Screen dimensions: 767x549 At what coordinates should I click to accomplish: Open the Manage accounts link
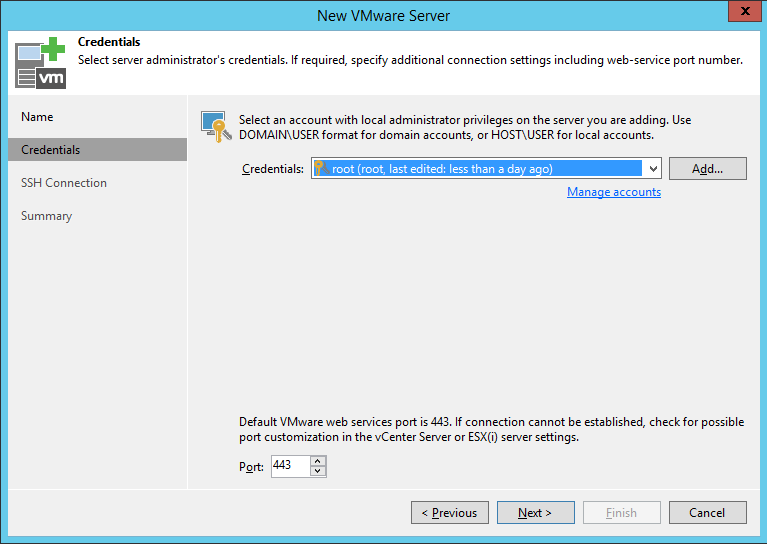tap(614, 192)
